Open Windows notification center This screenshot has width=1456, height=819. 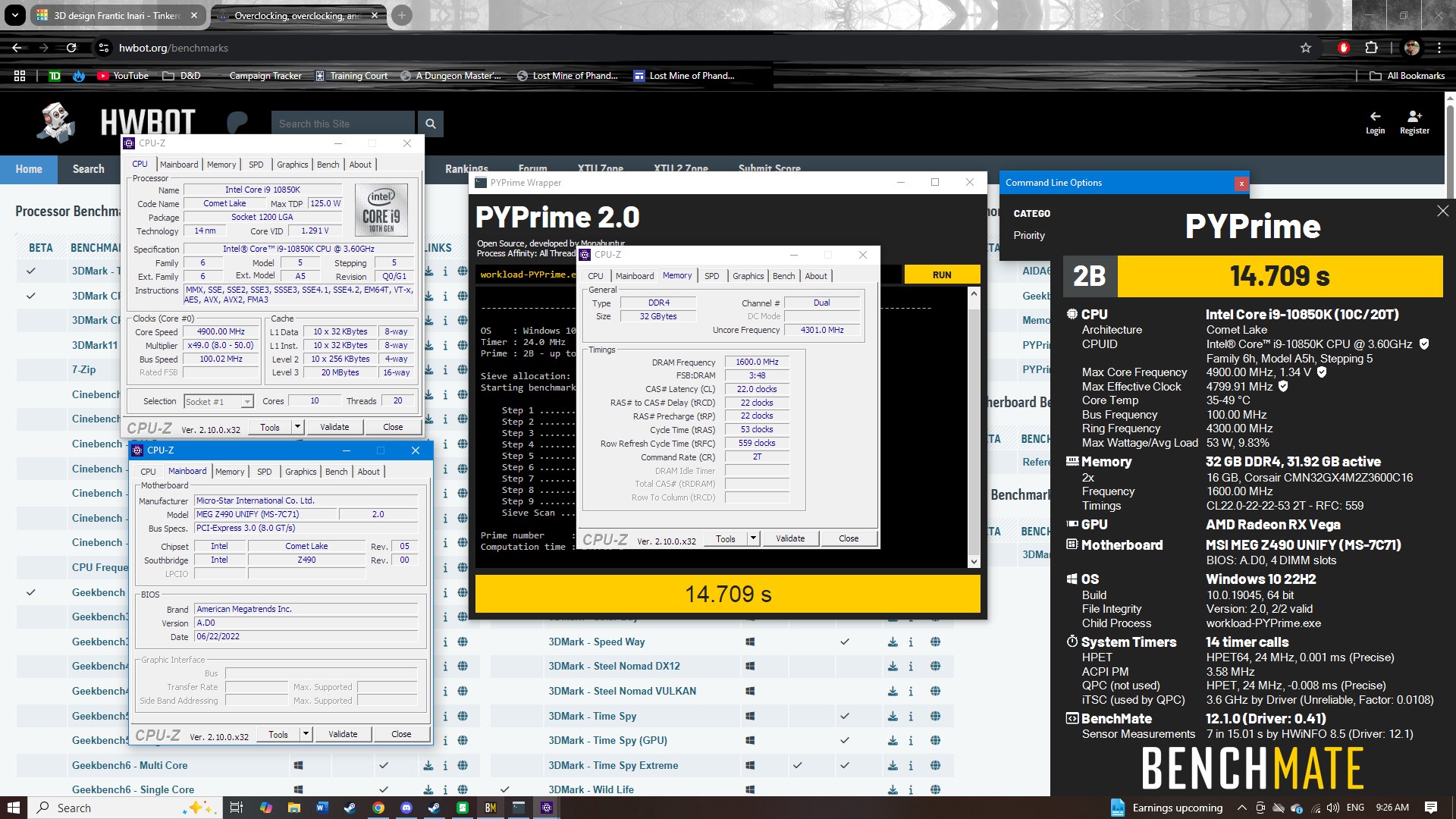(1431, 808)
